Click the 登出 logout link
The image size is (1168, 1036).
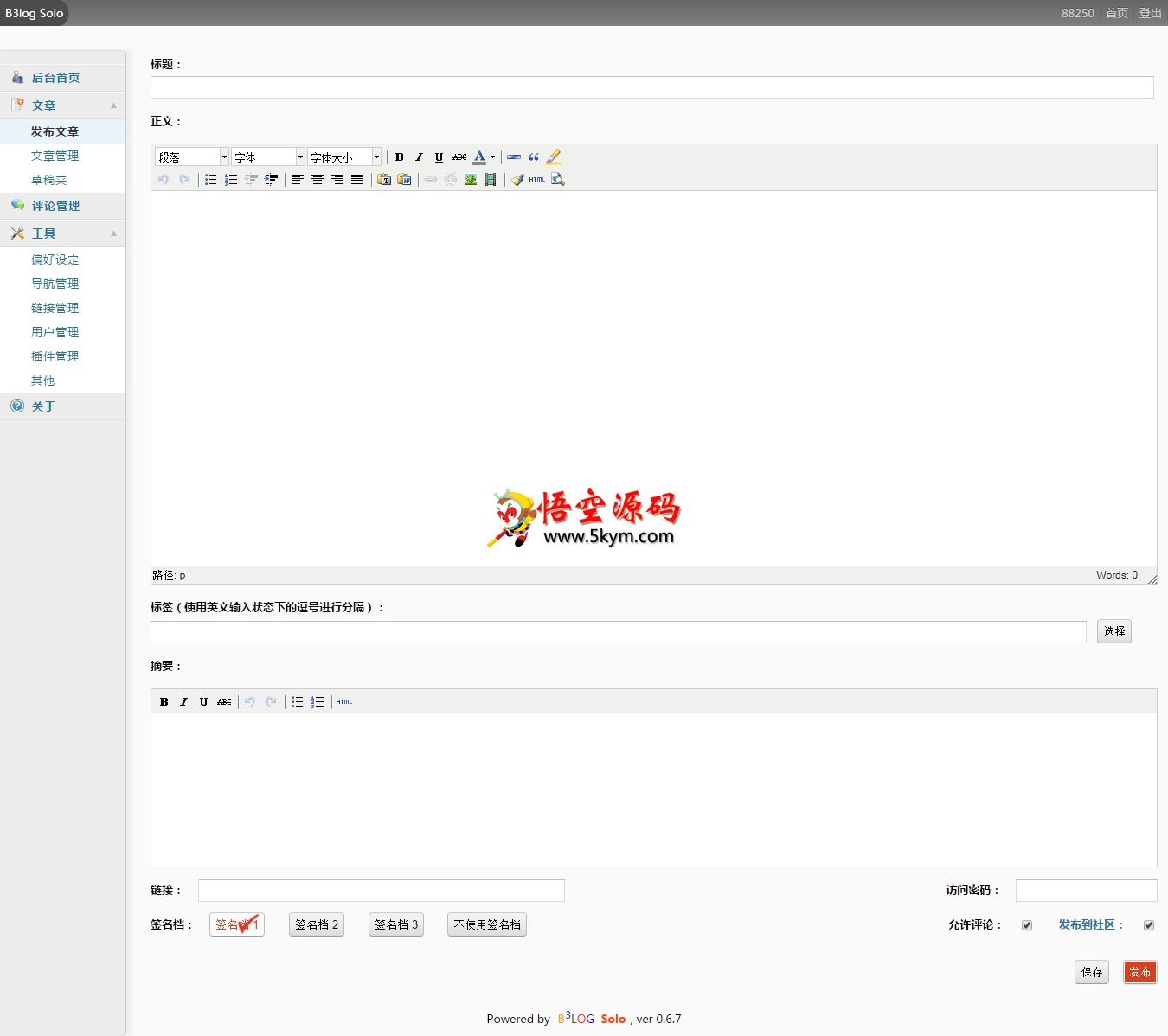pyautogui.click(x=1150, y=13)
